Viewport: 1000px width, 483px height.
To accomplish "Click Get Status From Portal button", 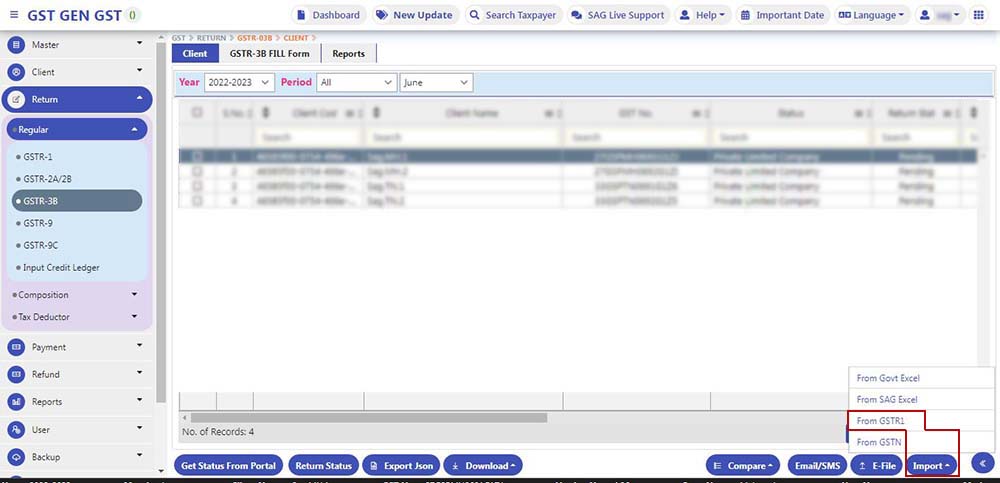I will click(228, 466).
